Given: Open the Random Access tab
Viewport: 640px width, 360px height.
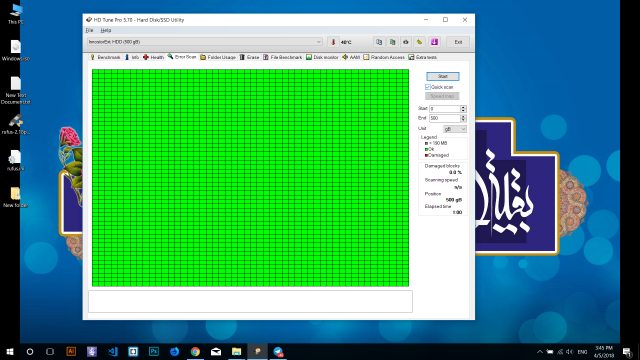Looking at the screenshot, I should point(384,57).
